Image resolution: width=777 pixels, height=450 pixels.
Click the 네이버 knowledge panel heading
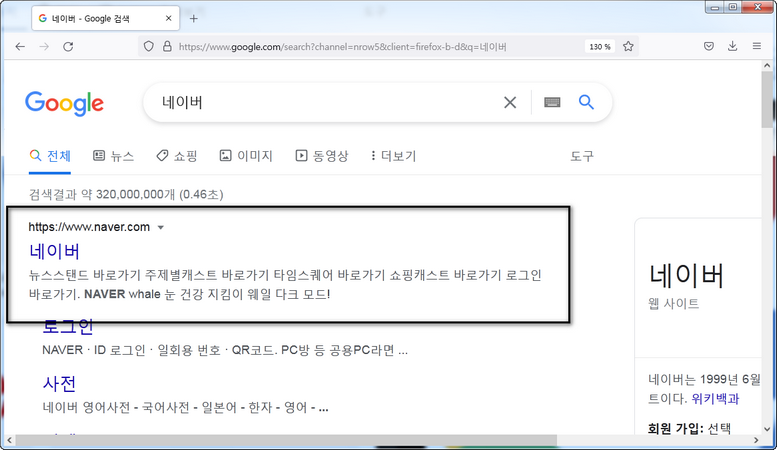pyautogui.click(x=686, y=276)
